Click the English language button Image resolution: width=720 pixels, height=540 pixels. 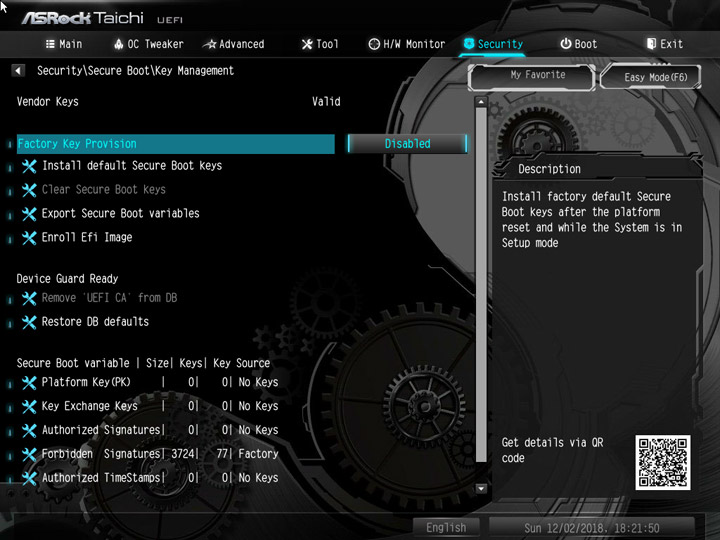446,528
